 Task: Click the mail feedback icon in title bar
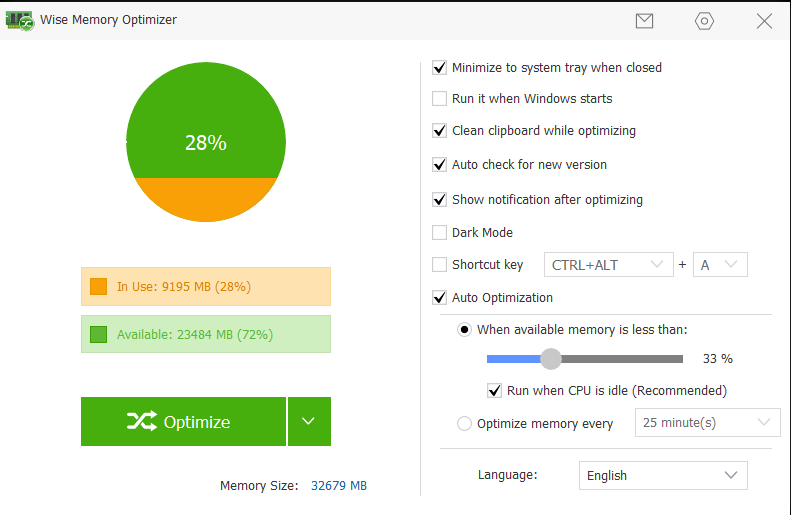(x=644, y=21)
